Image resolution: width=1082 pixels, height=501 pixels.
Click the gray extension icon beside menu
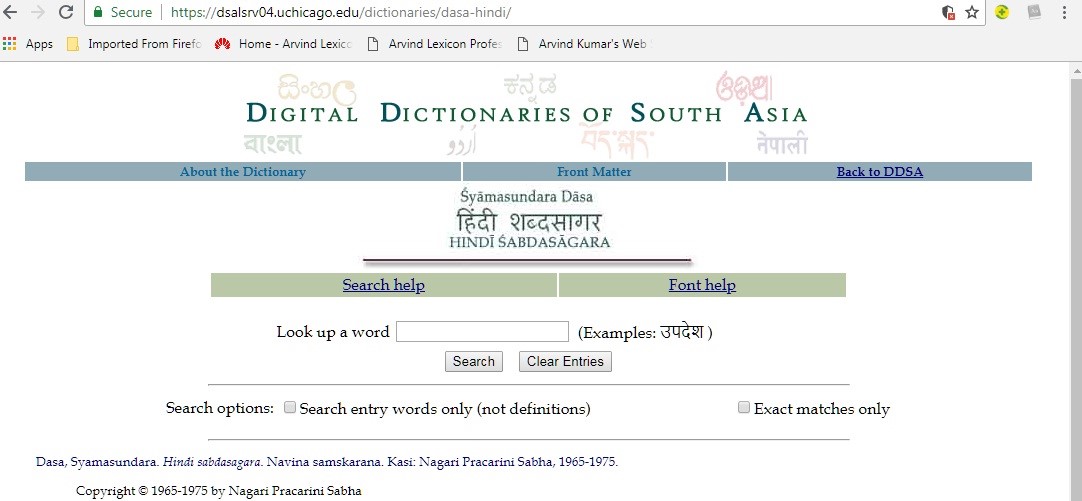coord(1034,12)
